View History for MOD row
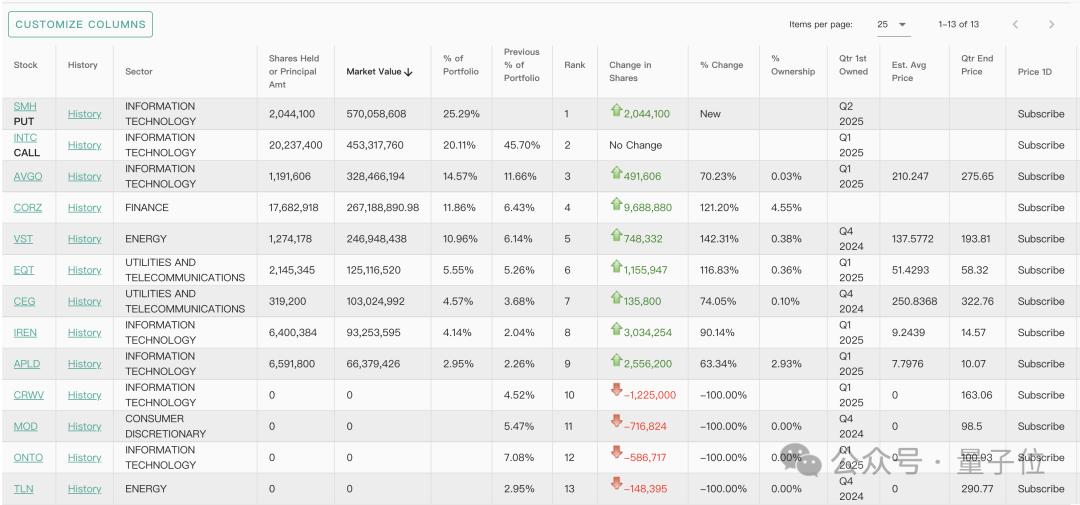The height and width of the screenshot is (505, 1080). [x=84, y=426]
